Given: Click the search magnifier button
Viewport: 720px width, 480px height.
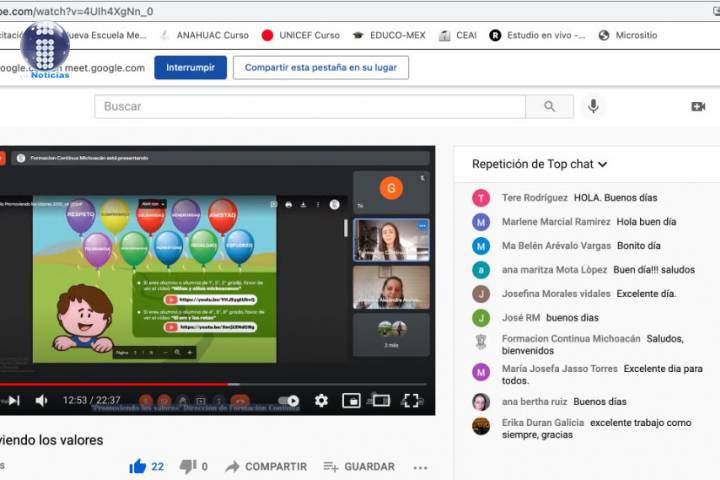Looking at the screenshot, I should [550, 107].
